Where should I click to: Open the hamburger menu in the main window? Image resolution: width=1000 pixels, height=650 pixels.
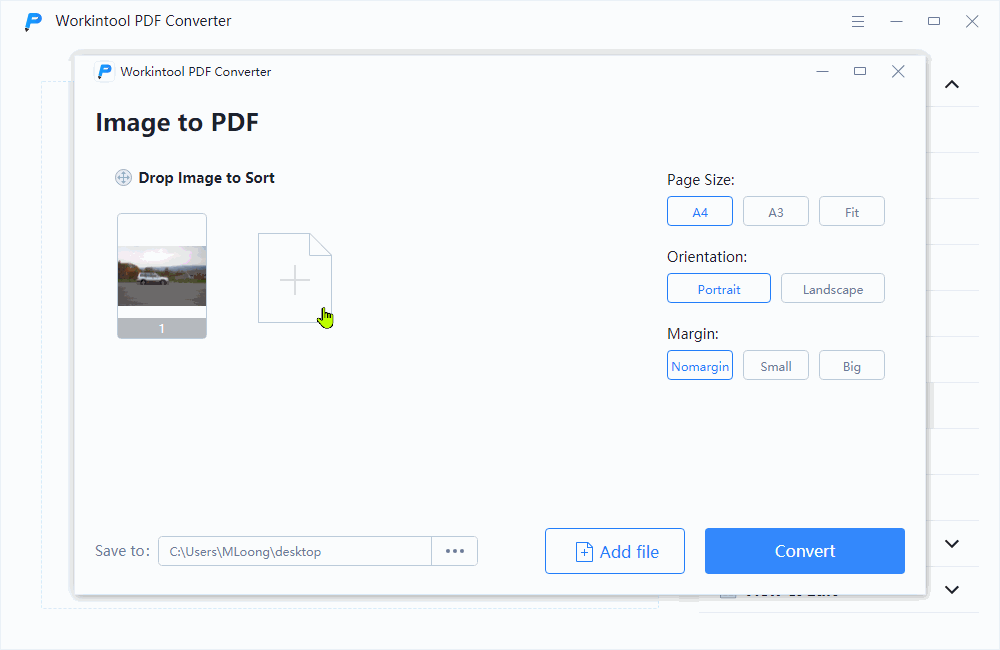tap(858, 20)
